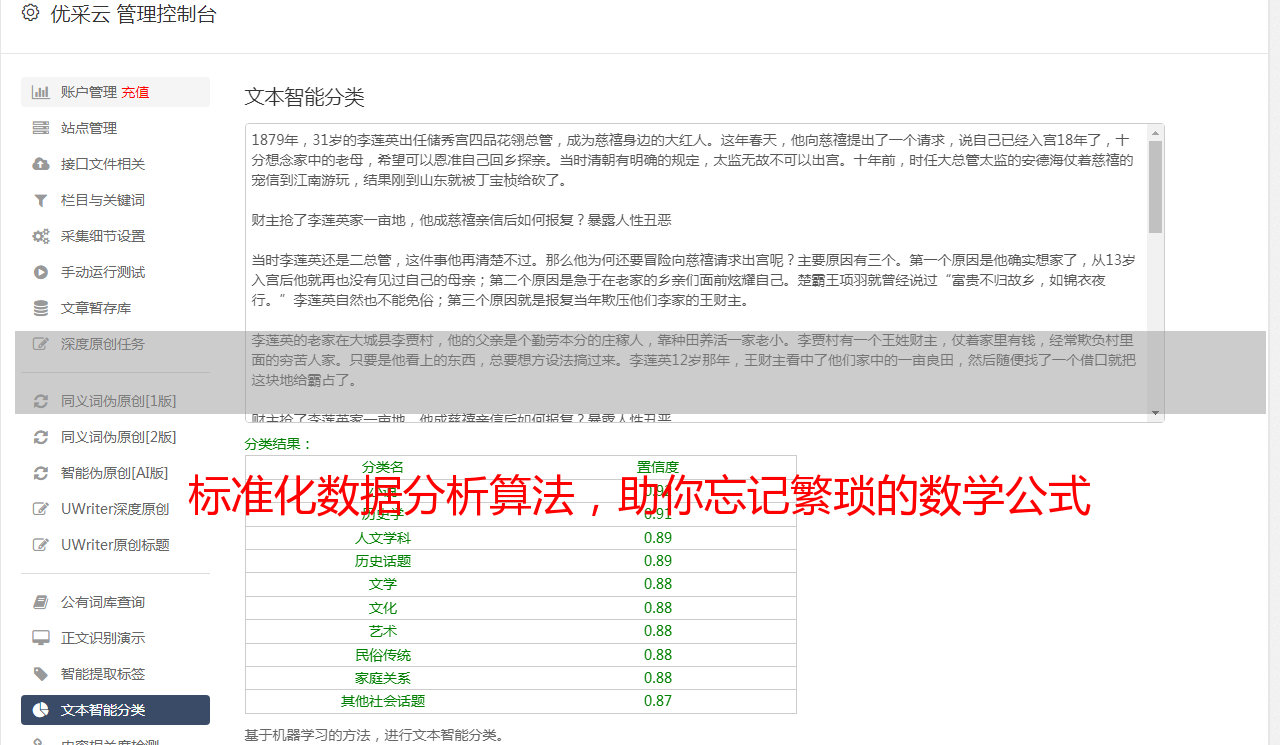Screen dimensions: 1280x745
Task: Click the filter icon for 栏目与关键词
Action: click(x=41, y=200)
